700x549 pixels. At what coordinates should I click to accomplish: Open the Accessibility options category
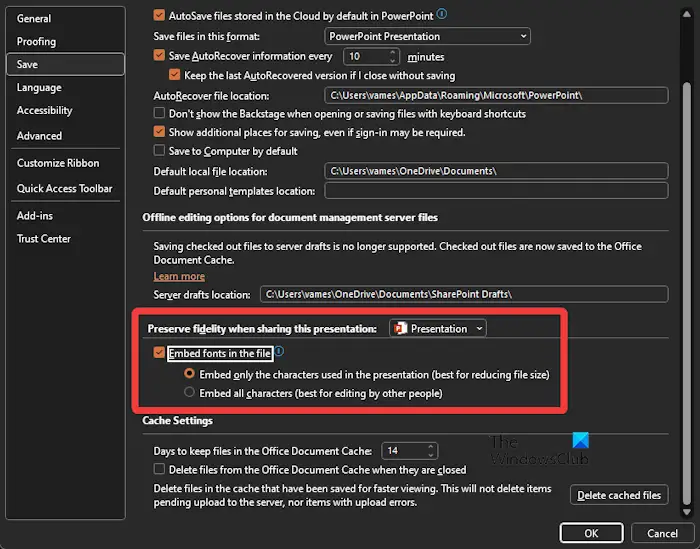[65, 110]
